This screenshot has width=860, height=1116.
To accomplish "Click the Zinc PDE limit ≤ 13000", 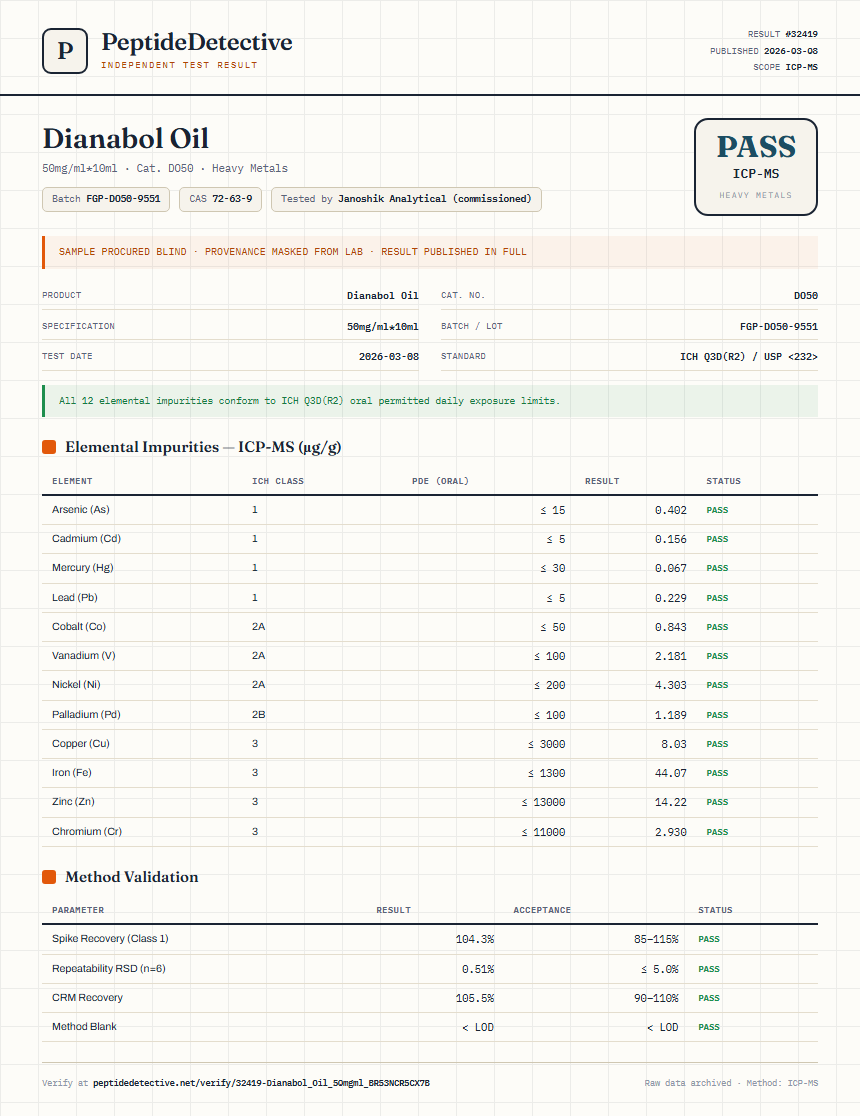I will [543, 802].
